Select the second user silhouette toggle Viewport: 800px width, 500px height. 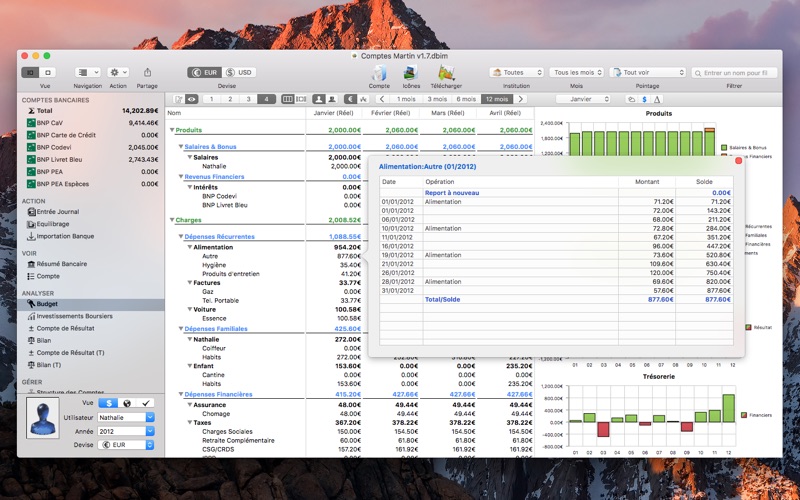pyautogui.click(x=332, y=99)
